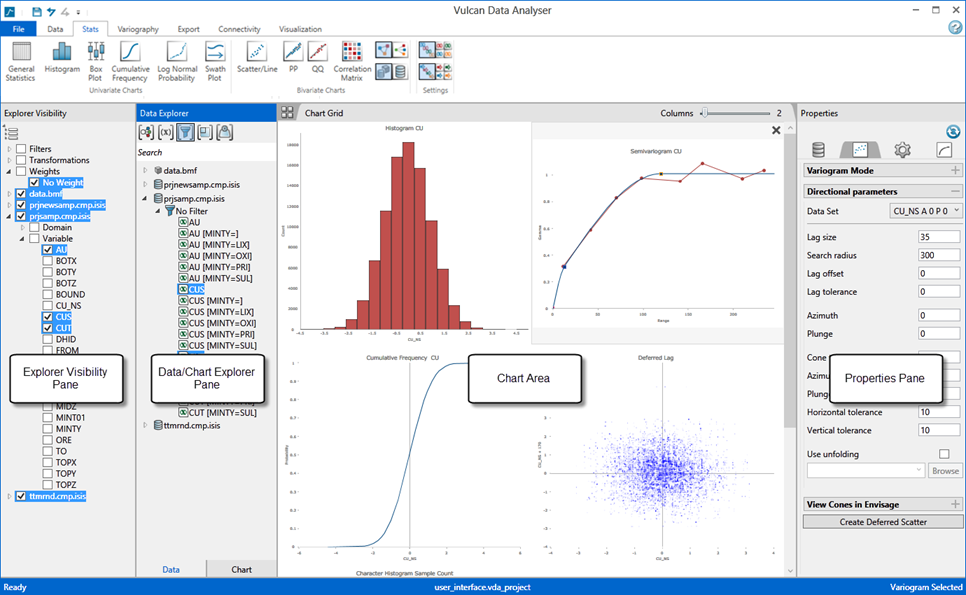
Task: Adjust the Columns slider in Chart Grid
Action: click(x=705, y=113)
